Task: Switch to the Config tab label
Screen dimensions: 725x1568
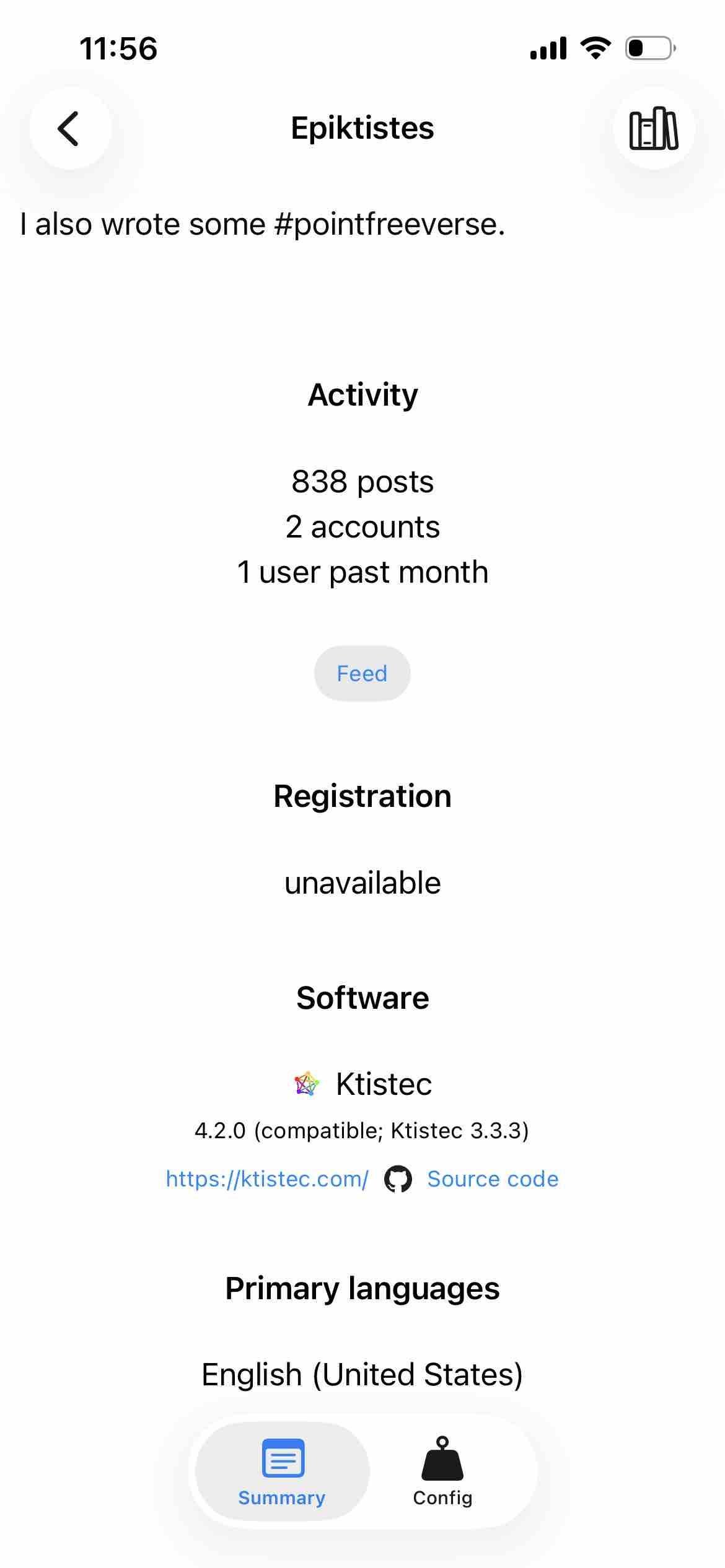Action: pyautogui.click(x=442, y=1497)
